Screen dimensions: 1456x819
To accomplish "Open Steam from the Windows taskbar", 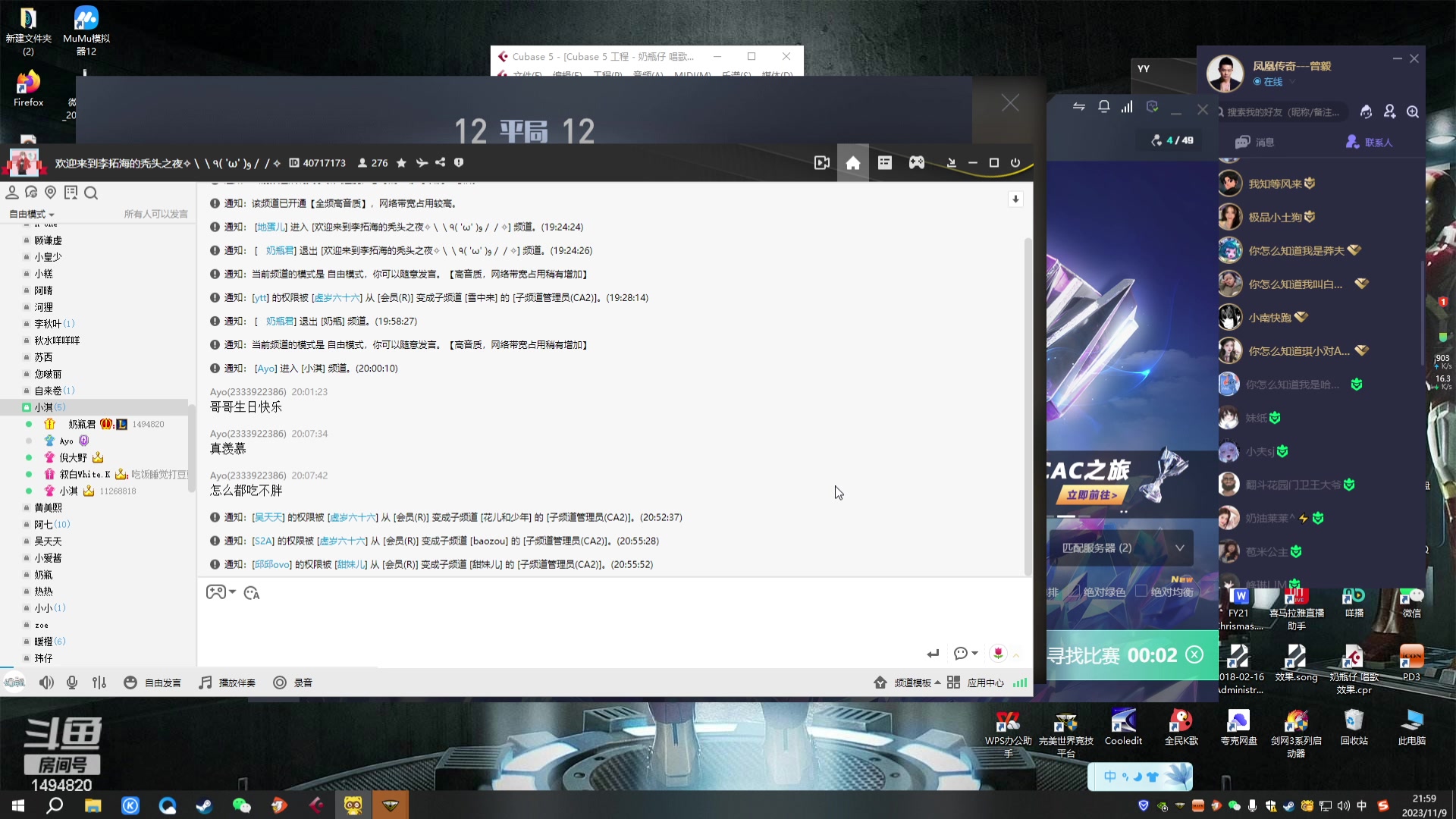I will (204, 805).
